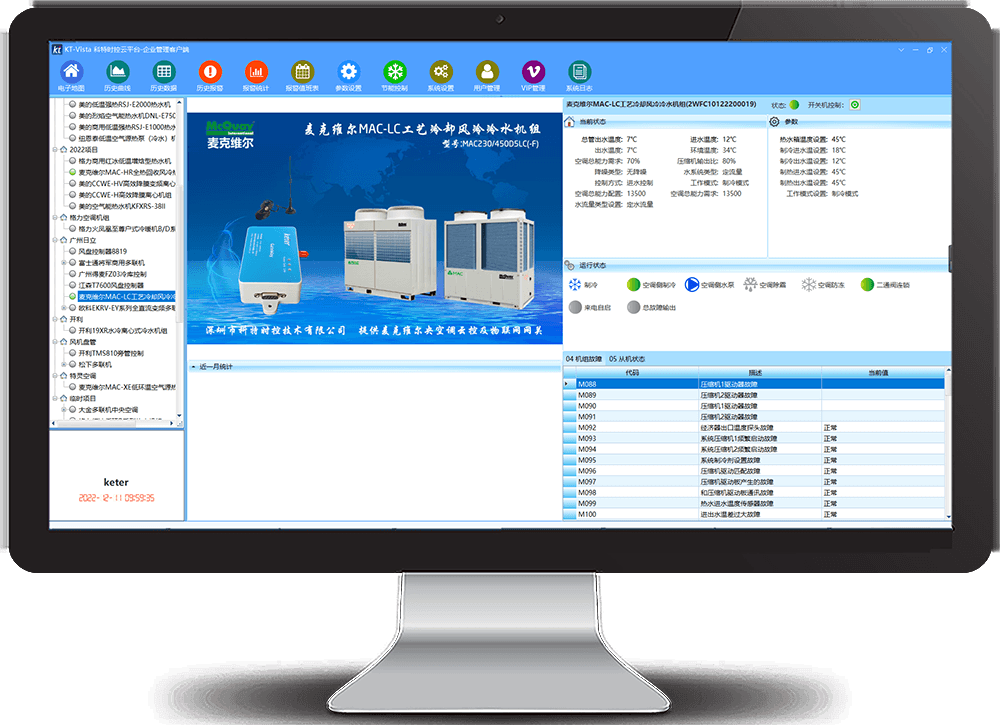This screenshot has width=1000, height=725.
Task: Expand the 松下多联机 node
Action: pyautogui.click(x=64, y=365)
